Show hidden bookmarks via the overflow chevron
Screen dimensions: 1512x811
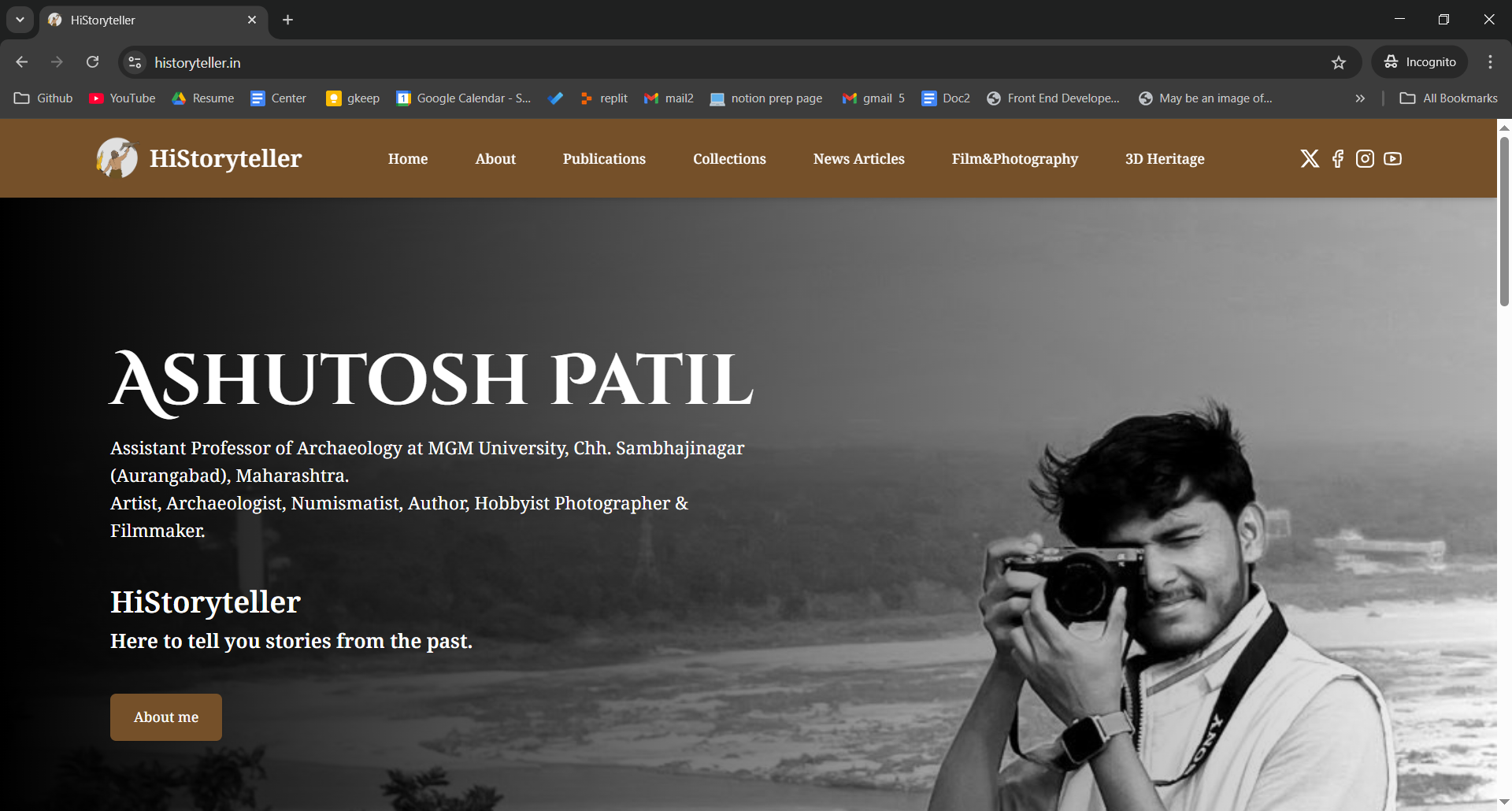(1359, 98)
